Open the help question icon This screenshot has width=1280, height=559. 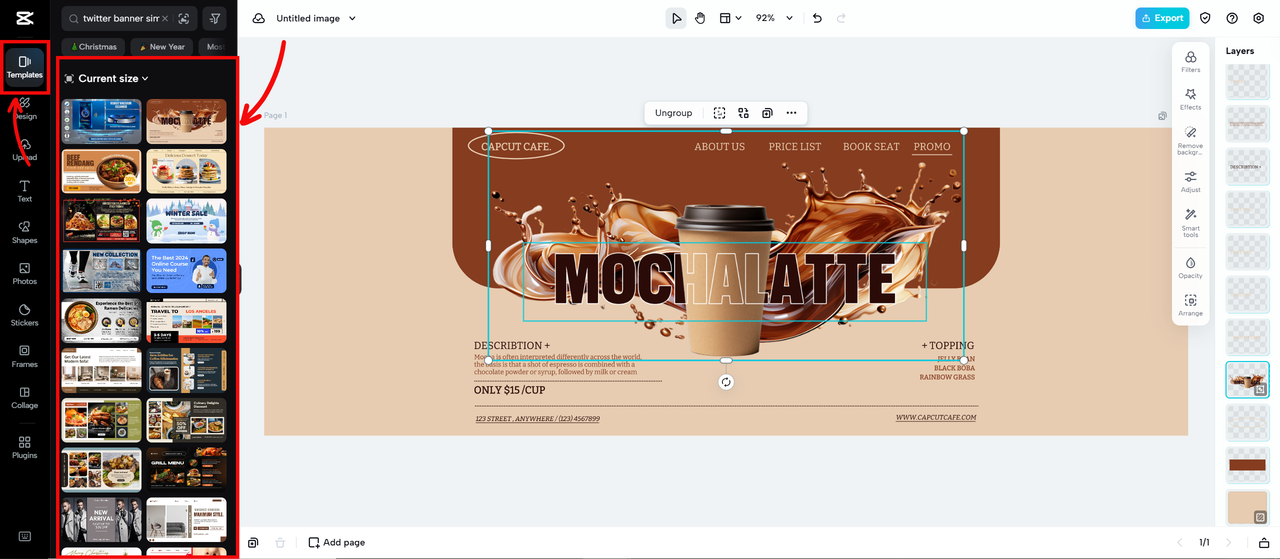point(1232,18)
